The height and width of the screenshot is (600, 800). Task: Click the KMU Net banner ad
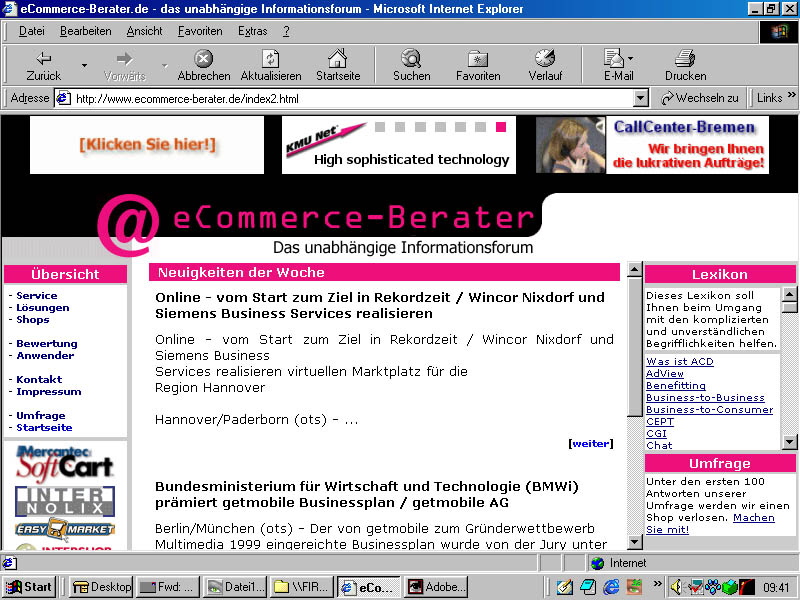(399, 145)
